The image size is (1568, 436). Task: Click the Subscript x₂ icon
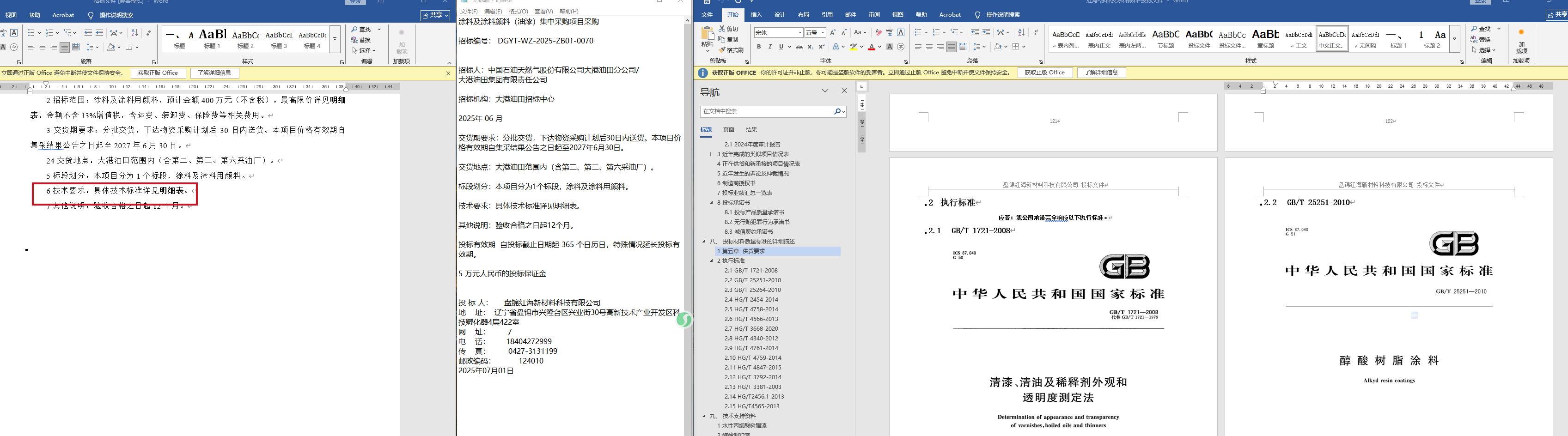tap(810, 47)
